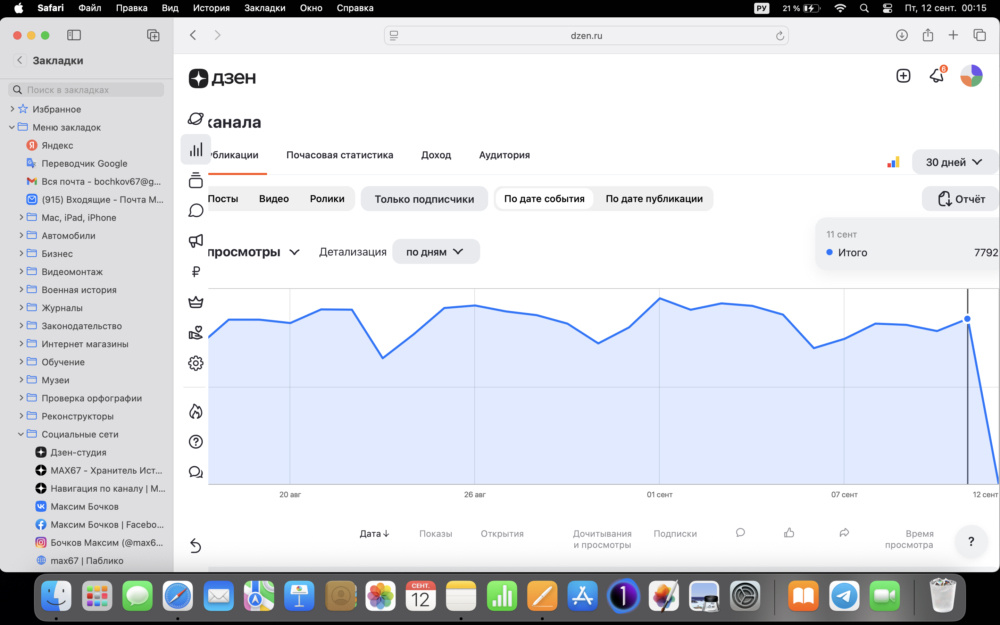This screenshot has width=1000, height=625.
Task: Click the Dzen logo
Action: click(223, 78)
